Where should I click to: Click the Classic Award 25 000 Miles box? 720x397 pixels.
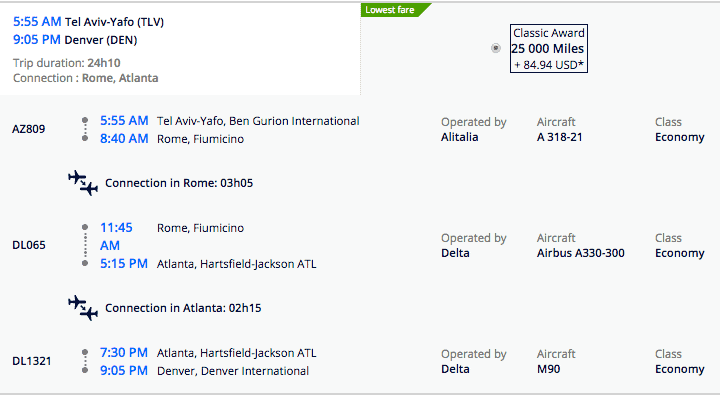(x=549, y=49)
